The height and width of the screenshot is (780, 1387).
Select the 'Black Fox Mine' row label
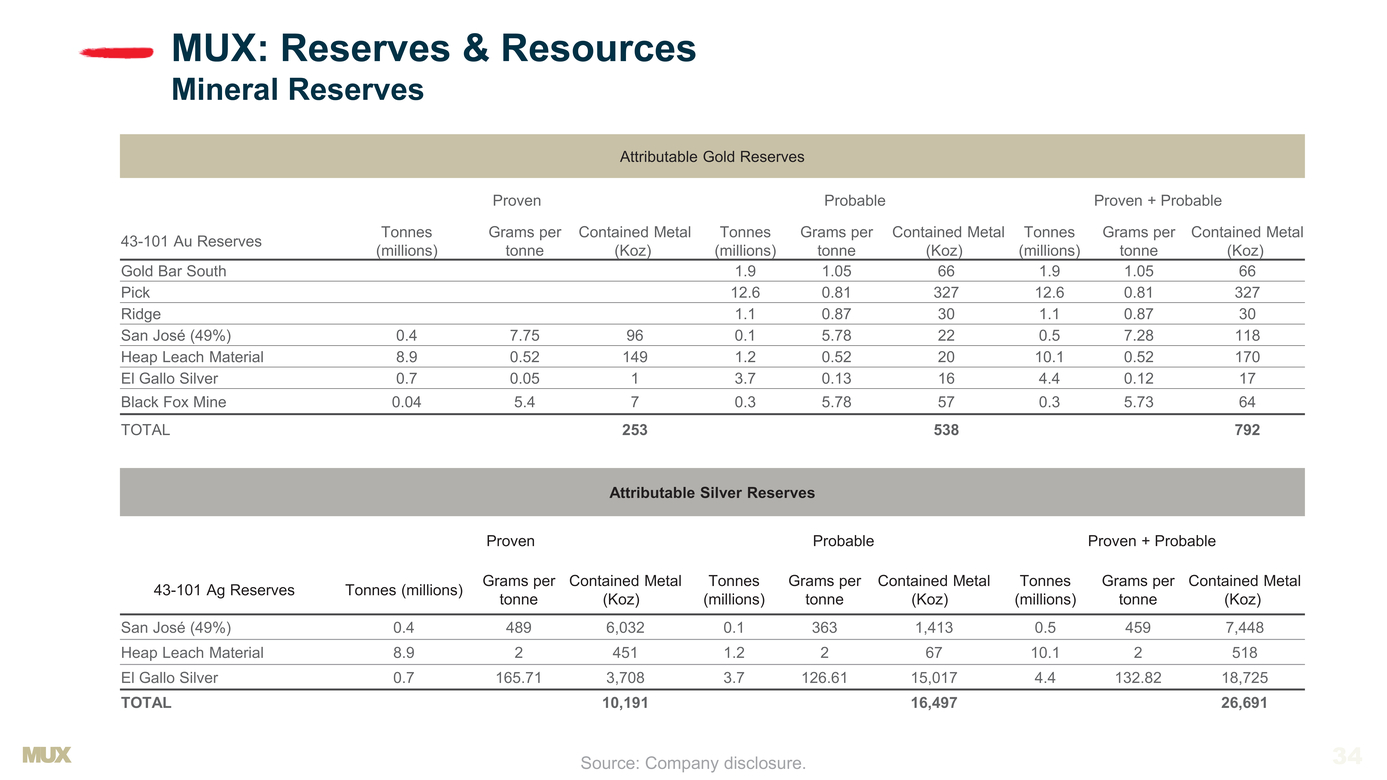pos(174,402)
